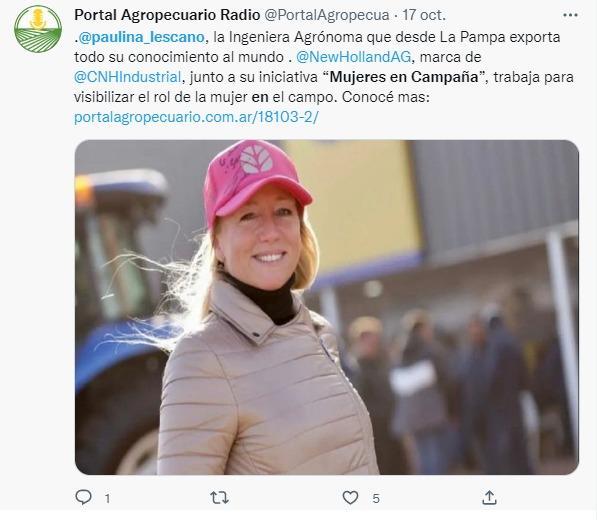Open the share tweet icon
The height and width of the screenshot is (520, 597).
[x=489, y=497]
